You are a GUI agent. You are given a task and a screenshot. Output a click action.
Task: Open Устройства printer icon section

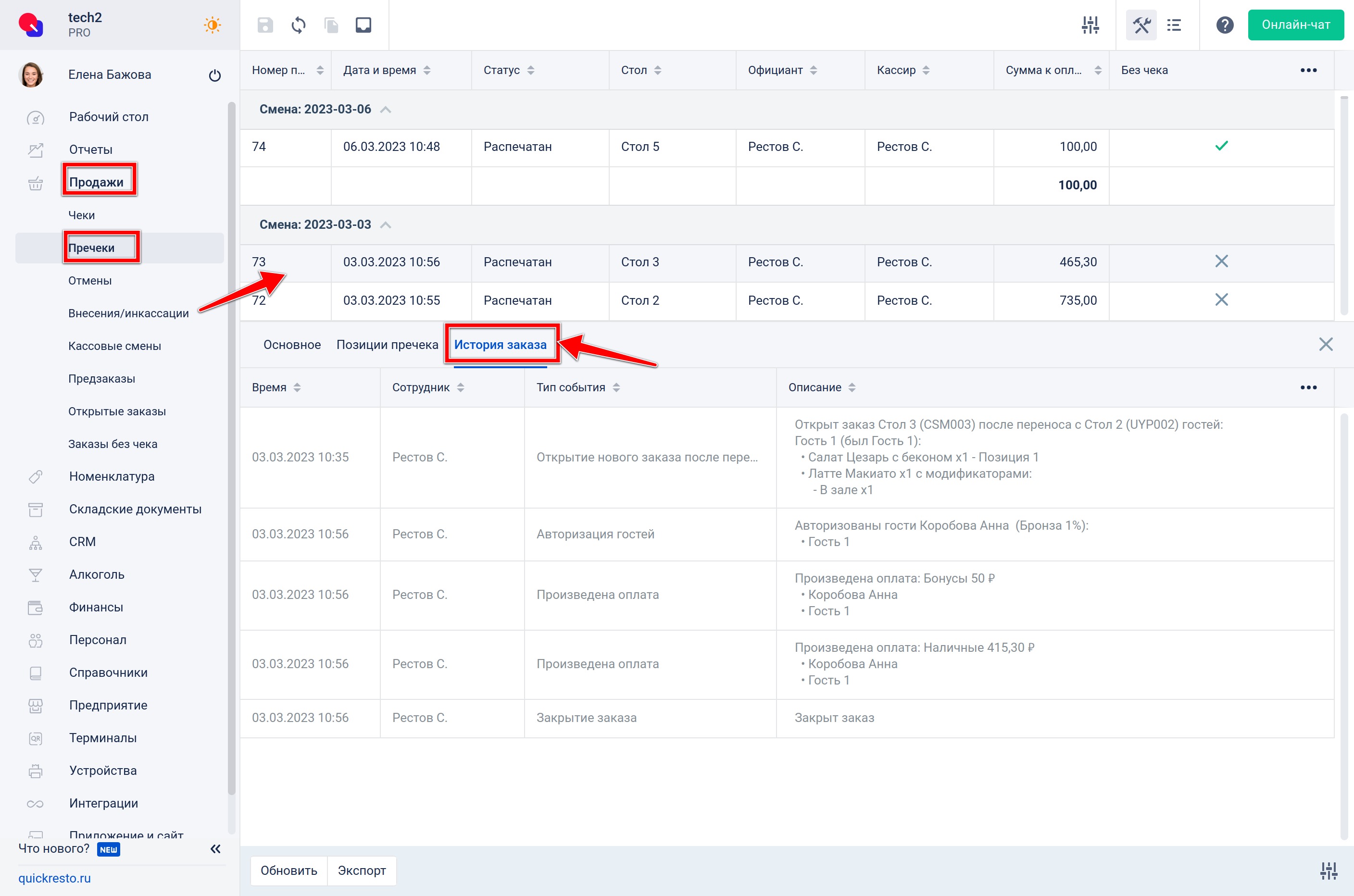coord(36,771)
